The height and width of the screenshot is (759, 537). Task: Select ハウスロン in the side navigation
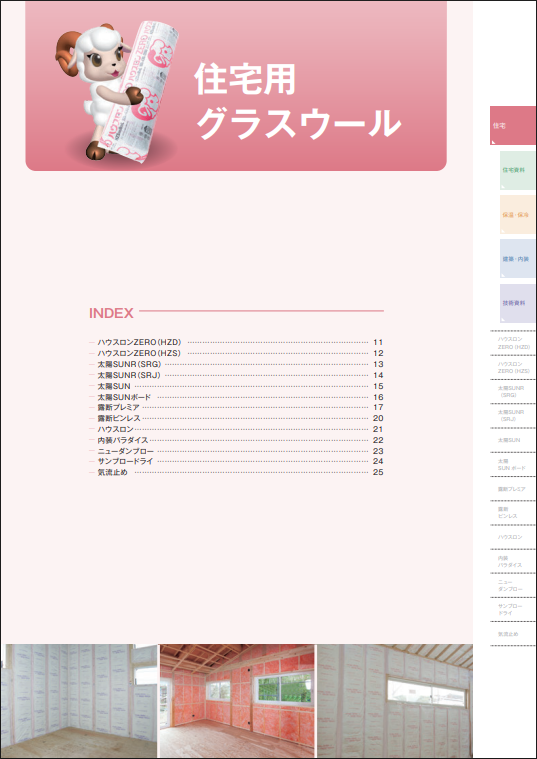(x=513, y=537)
